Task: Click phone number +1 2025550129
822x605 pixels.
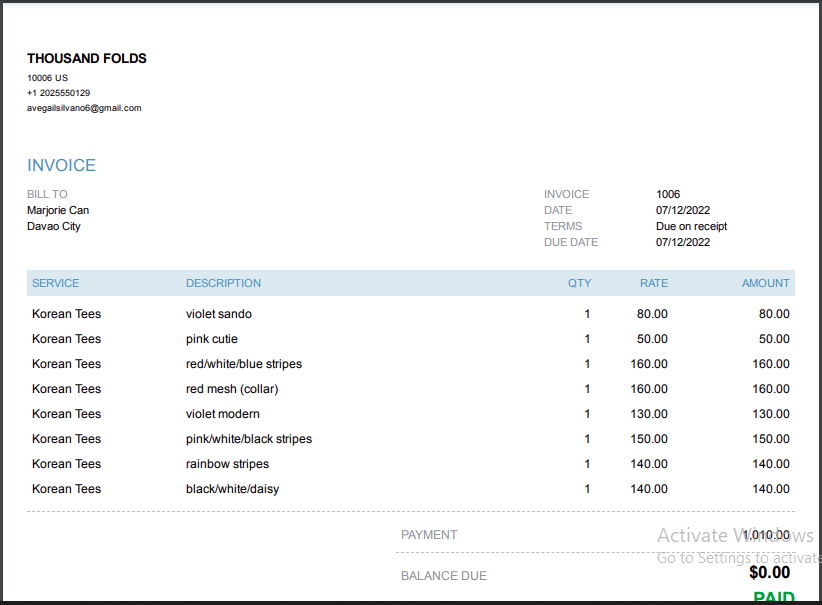Action: coord(58,93)
